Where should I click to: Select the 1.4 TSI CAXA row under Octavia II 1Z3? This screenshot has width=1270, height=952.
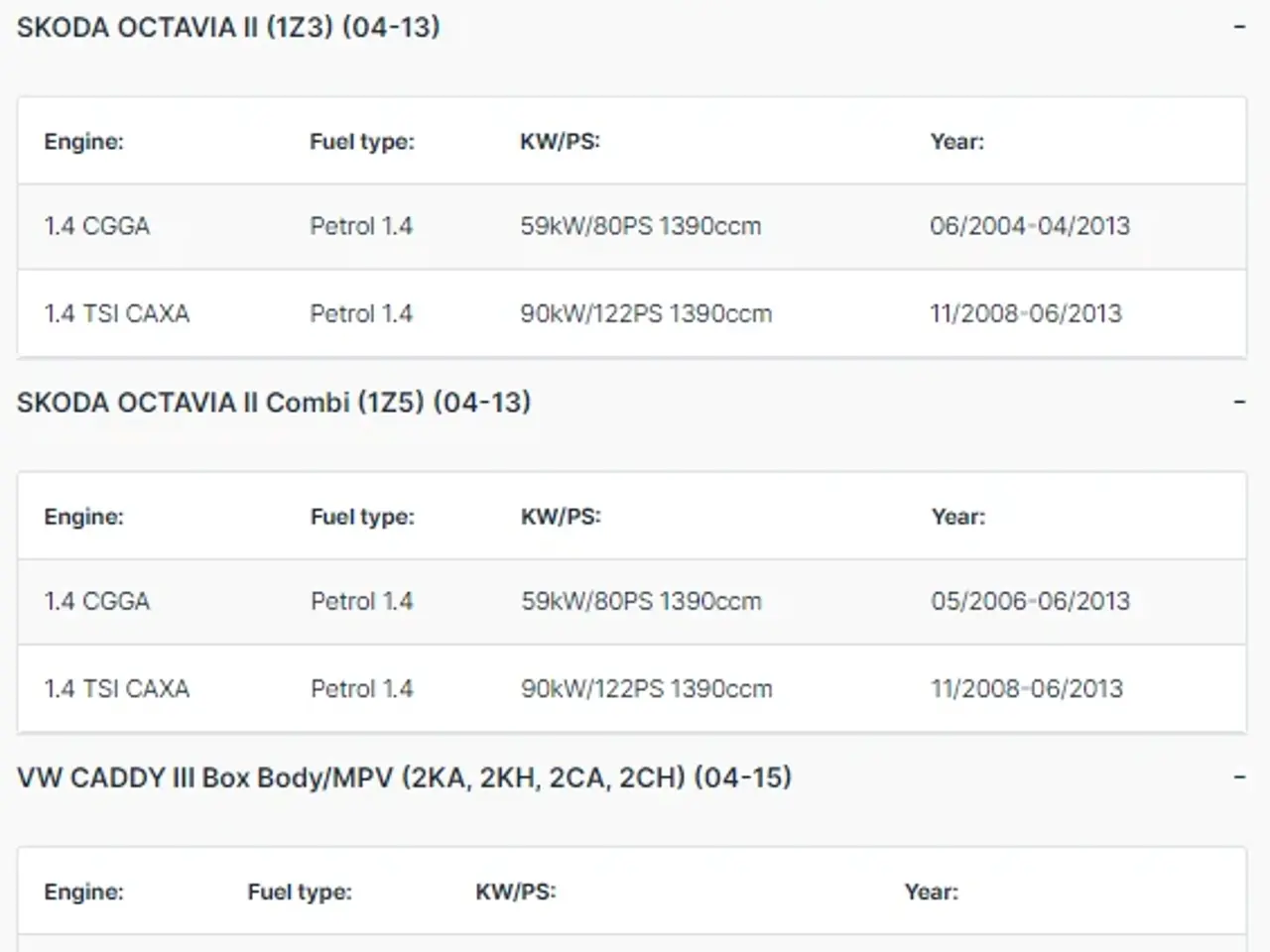pyautogui.click(x=632, y=313)
